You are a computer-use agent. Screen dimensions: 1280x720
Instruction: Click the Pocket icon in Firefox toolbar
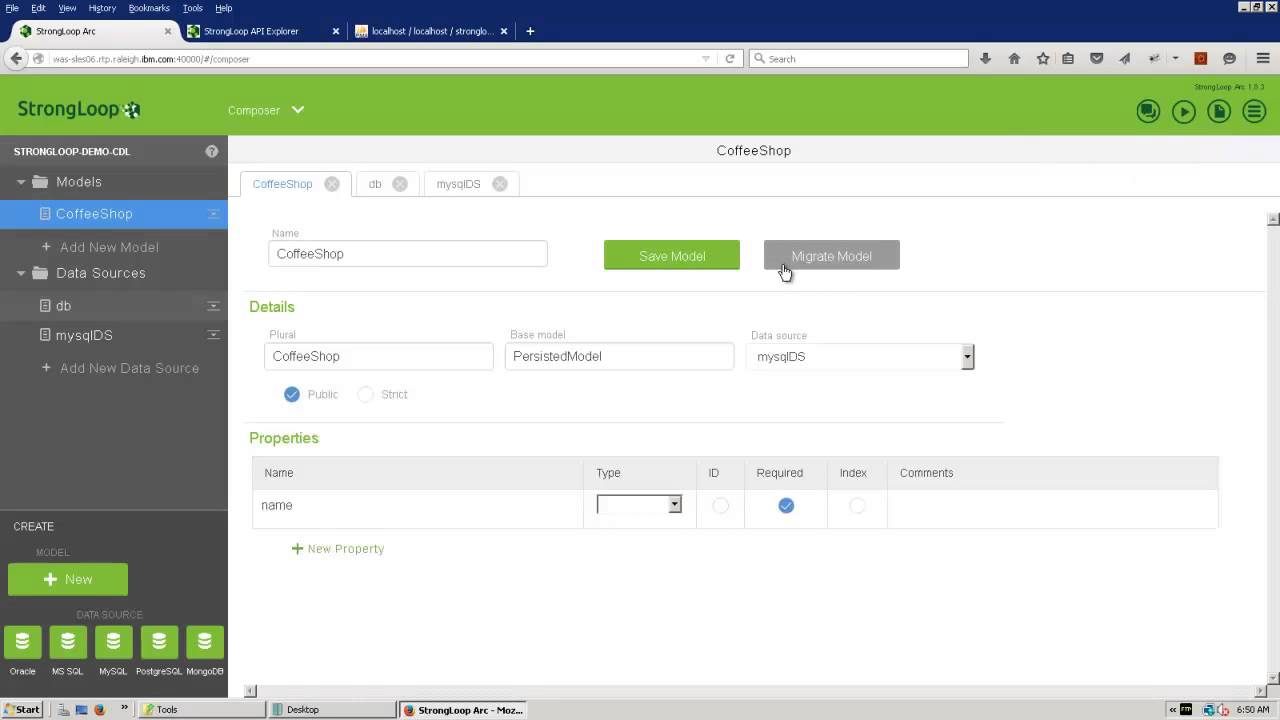tap(1097, 59)
